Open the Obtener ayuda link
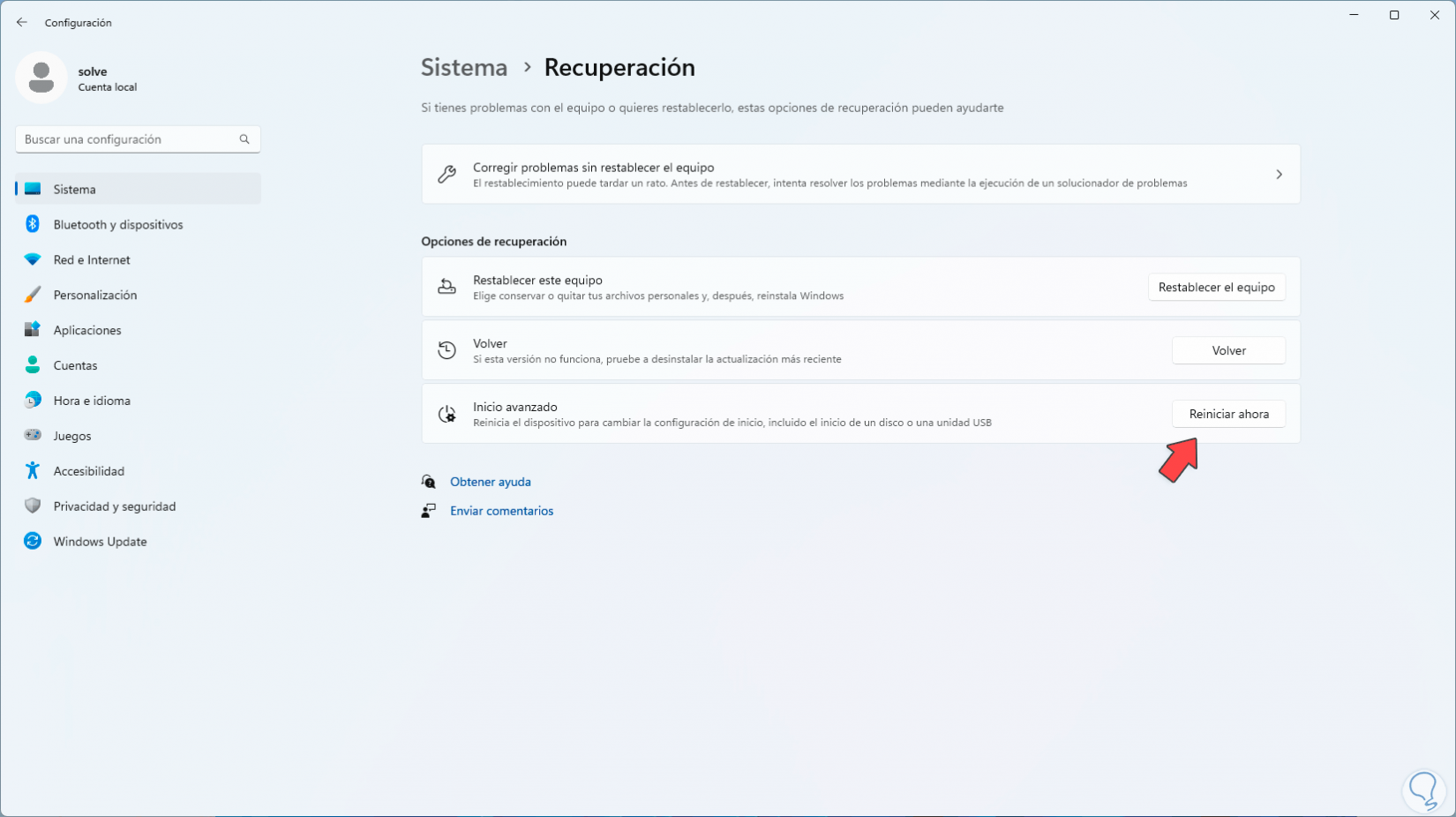This screenshot has height=817, width=1456. coord(491,482)
